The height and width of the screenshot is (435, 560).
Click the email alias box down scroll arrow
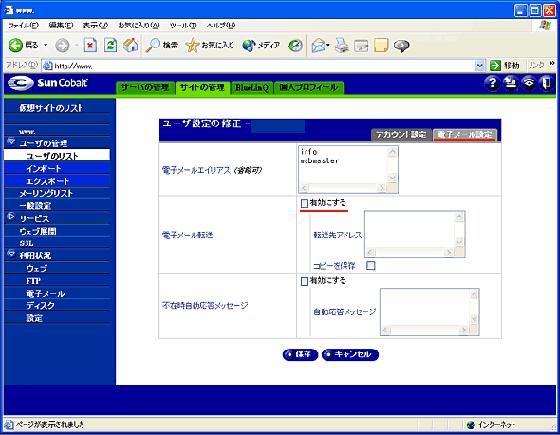click(x=392, y=178)
